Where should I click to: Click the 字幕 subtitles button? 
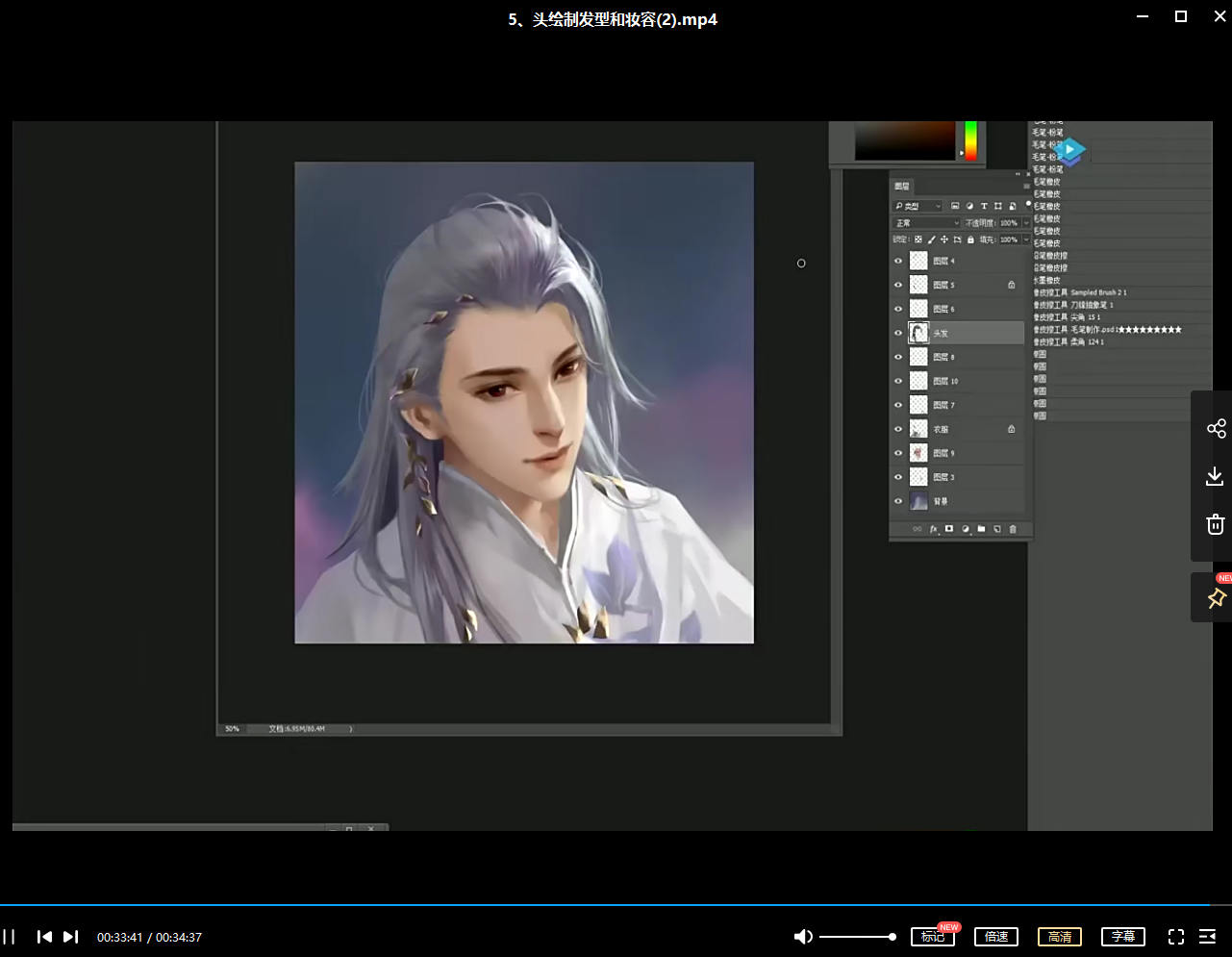point(1122,937)
